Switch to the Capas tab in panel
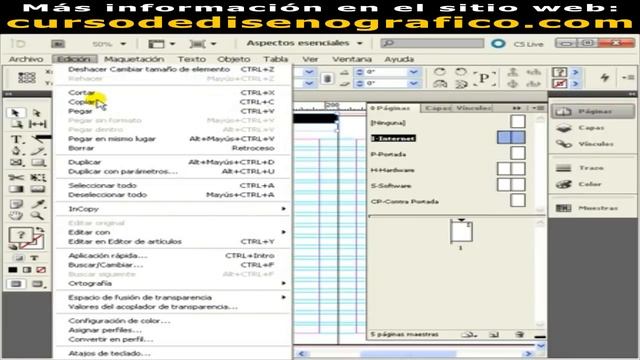The width and height of the screenshot is (640, 360). coord(437,108)
